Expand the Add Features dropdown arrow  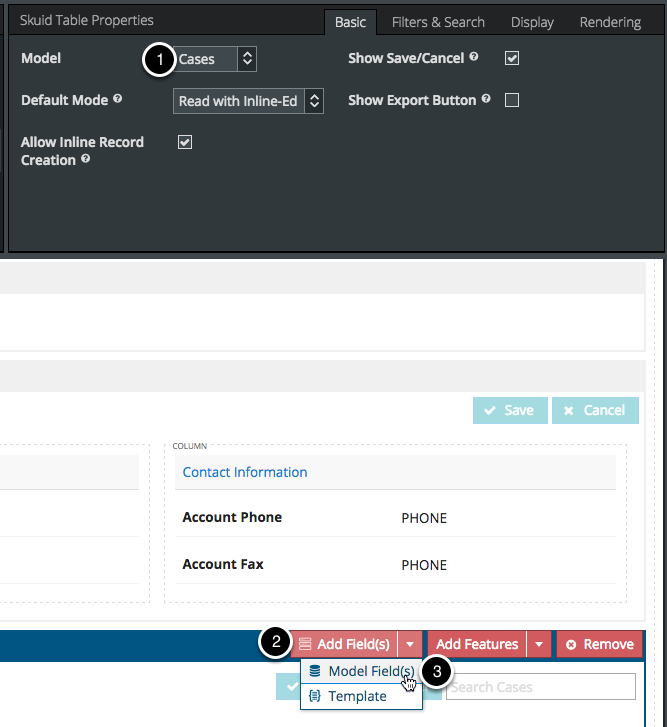[539, 644]
